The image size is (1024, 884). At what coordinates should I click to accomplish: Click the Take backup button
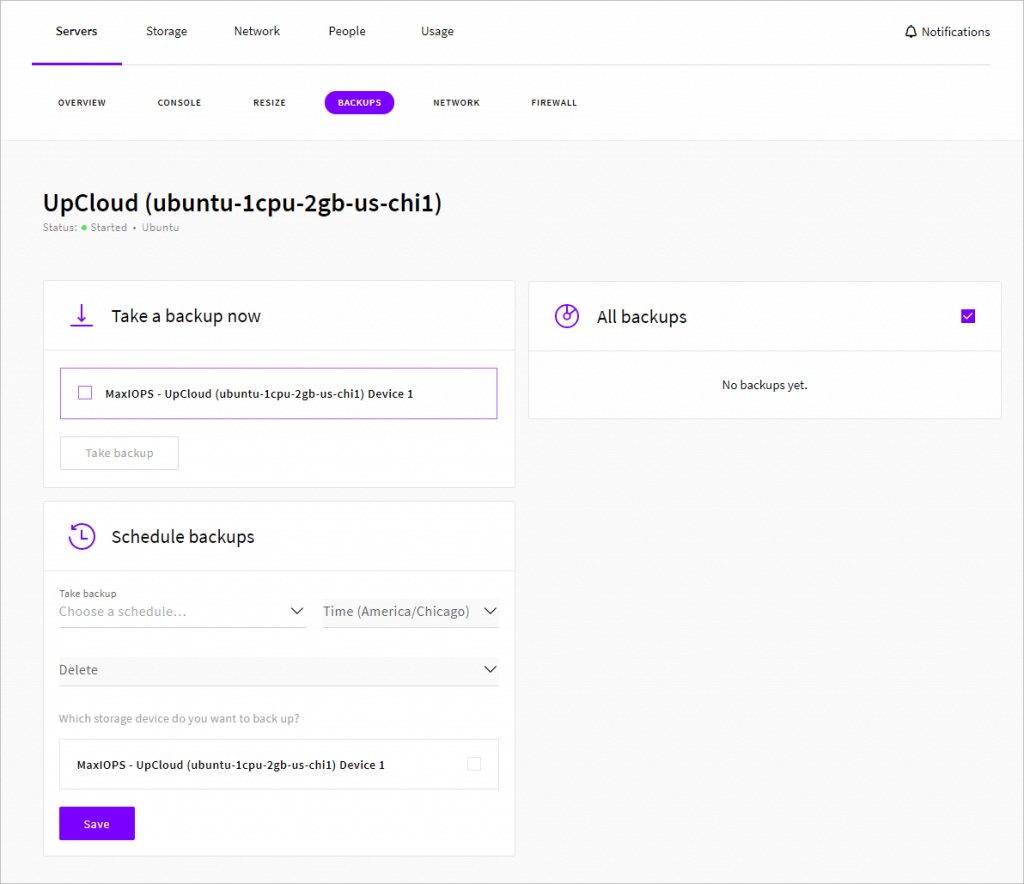click(x=119, y=452)
